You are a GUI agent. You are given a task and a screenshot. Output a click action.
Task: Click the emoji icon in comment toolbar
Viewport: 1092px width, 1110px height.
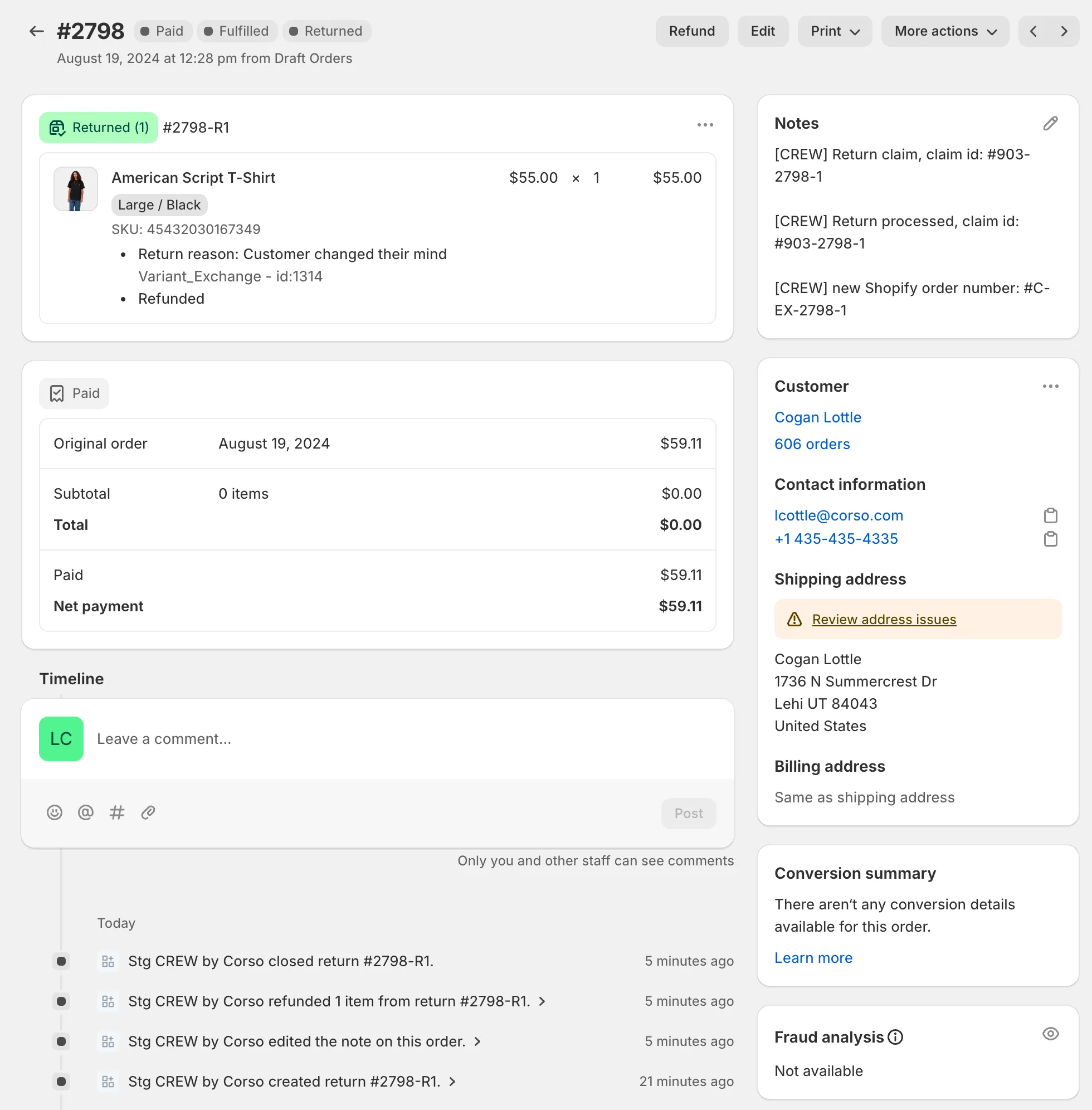pos(55,812)
